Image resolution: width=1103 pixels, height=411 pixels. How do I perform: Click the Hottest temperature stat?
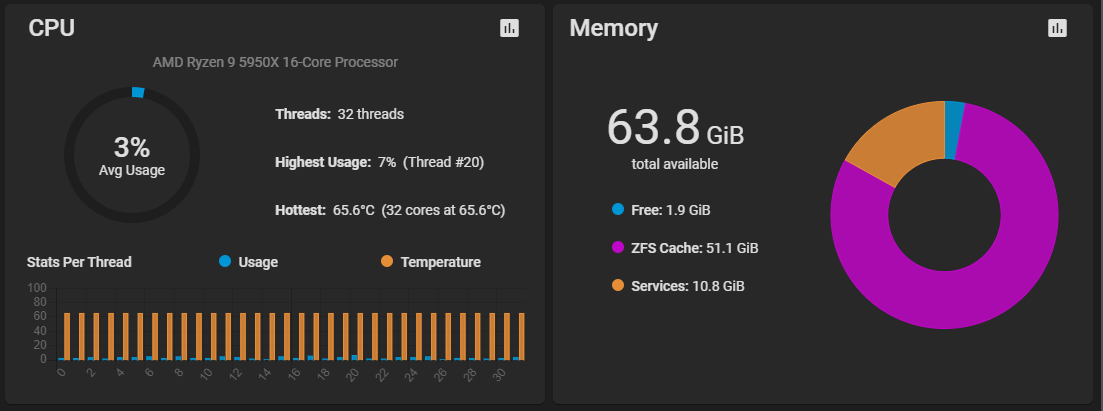pos(389,210)
